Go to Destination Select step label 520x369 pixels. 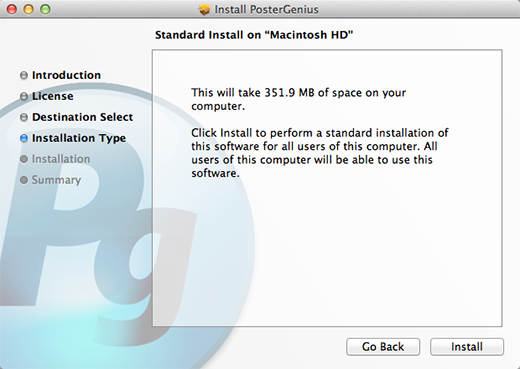pyautogui.click(x=82, y=117)
